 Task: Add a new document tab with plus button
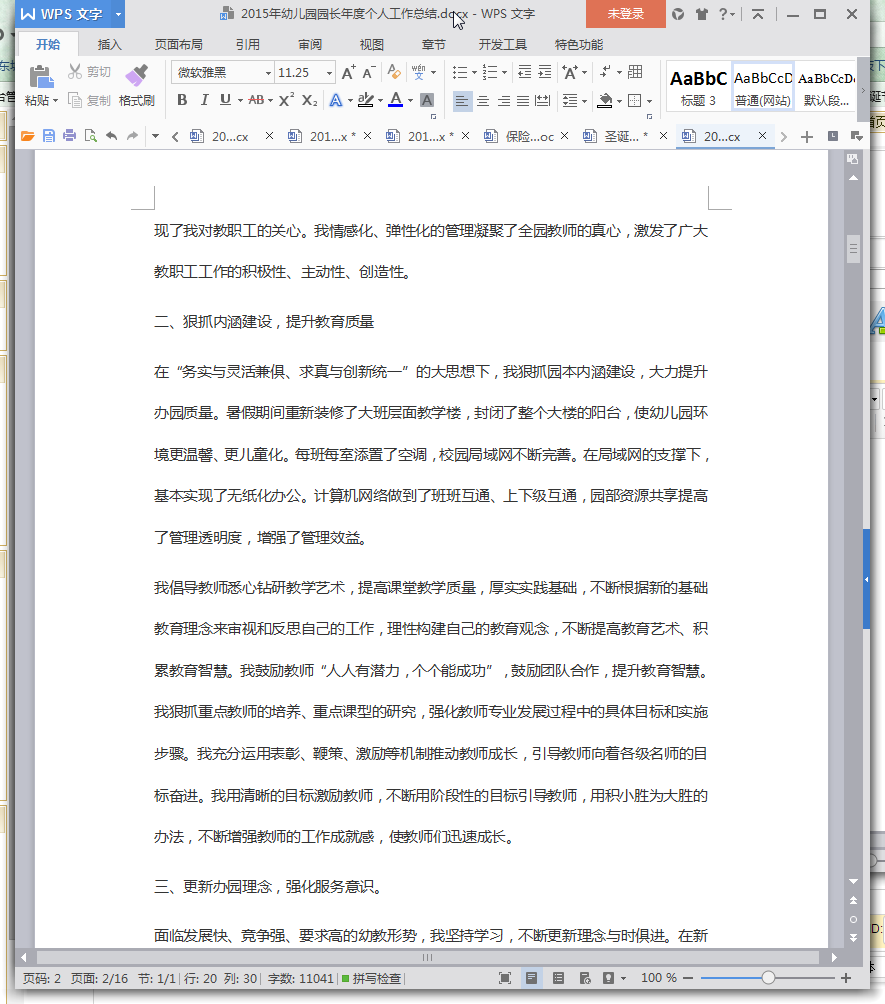(807, 136)
